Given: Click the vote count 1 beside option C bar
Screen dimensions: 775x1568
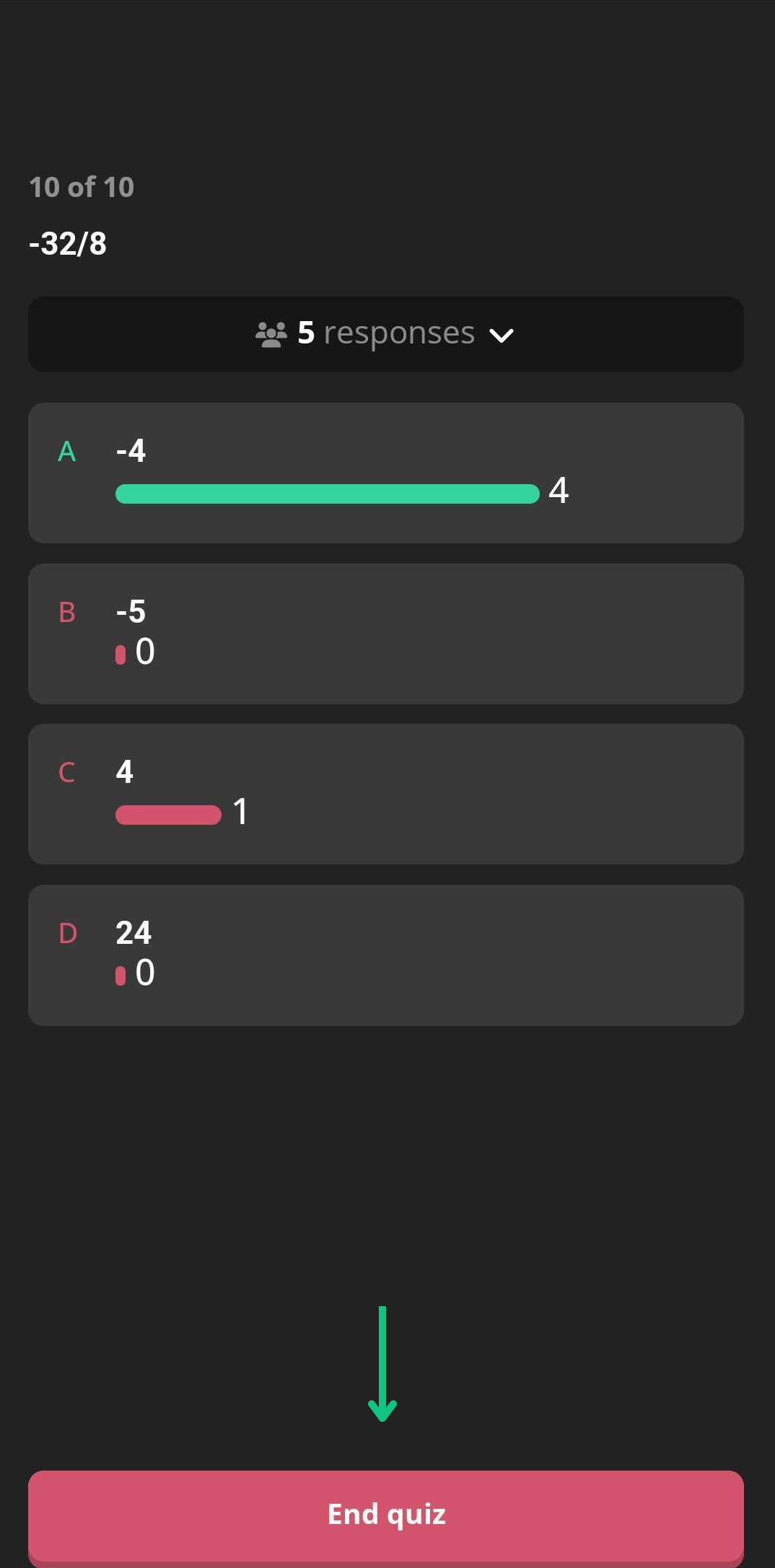Looking at the screenshot, I should point(241,812).
